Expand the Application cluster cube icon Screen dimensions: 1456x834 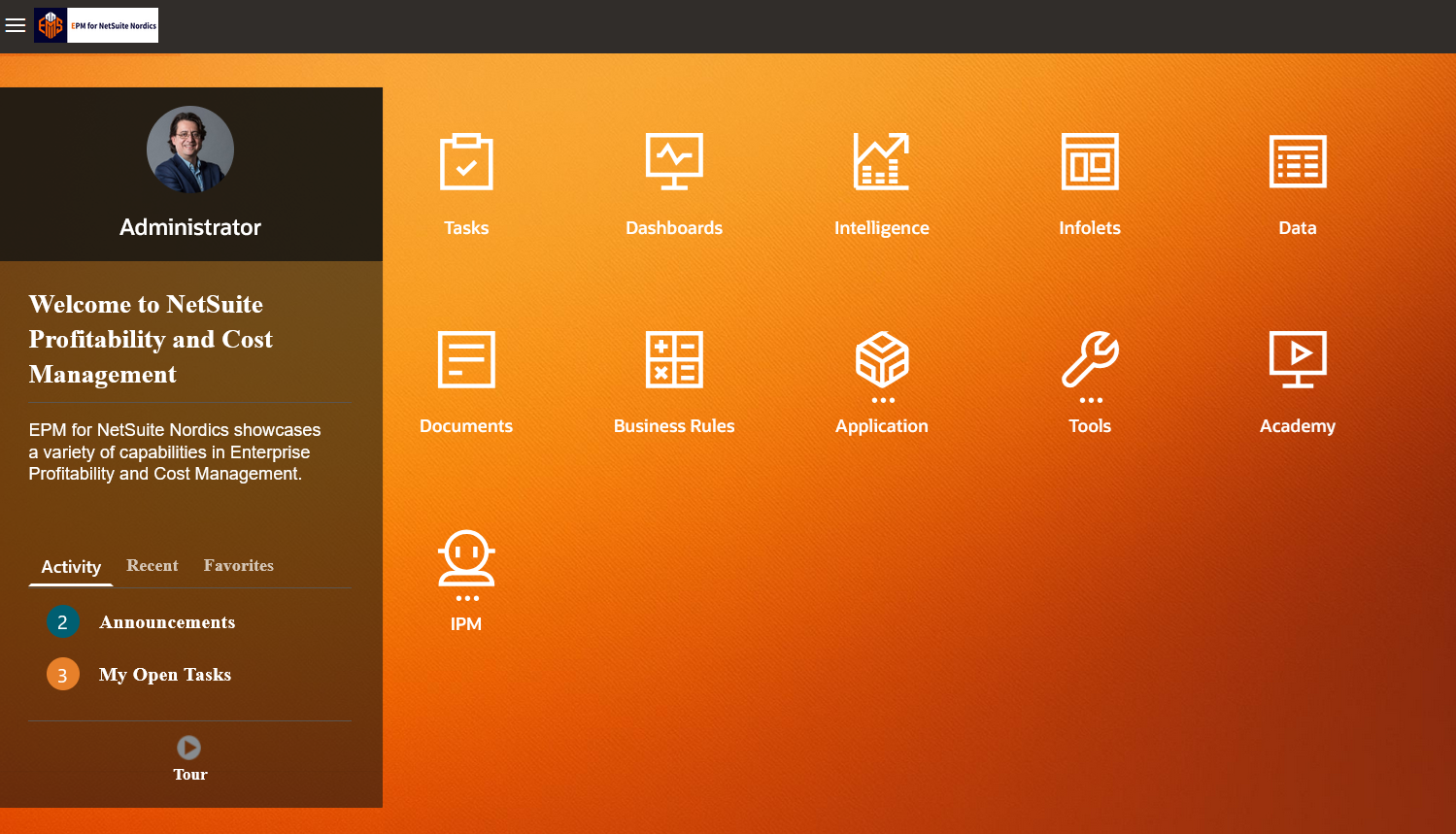click(881, 360)
